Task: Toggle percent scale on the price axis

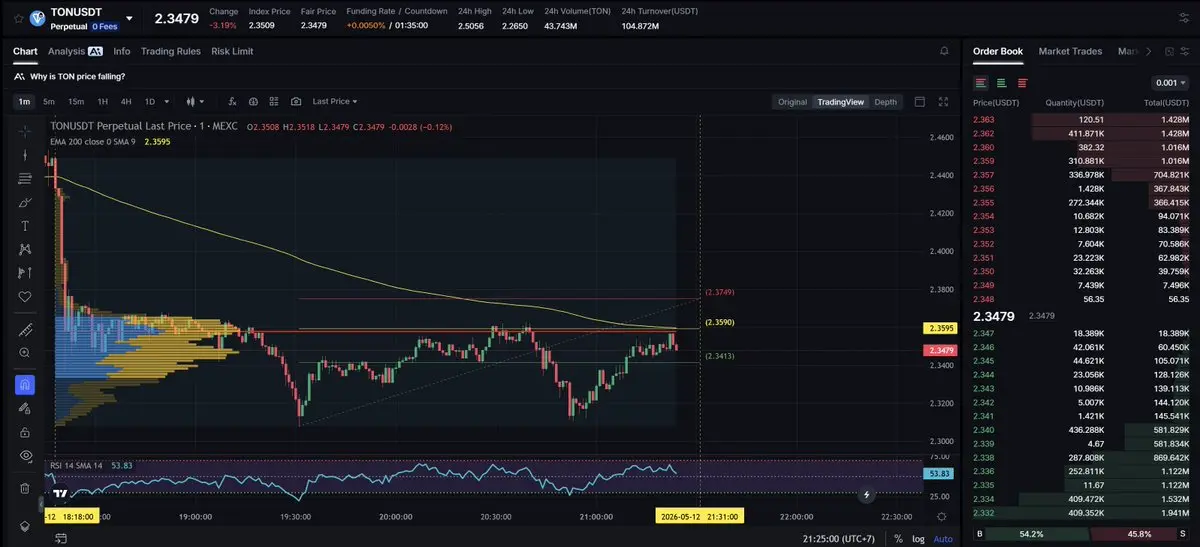Action: 900,538
